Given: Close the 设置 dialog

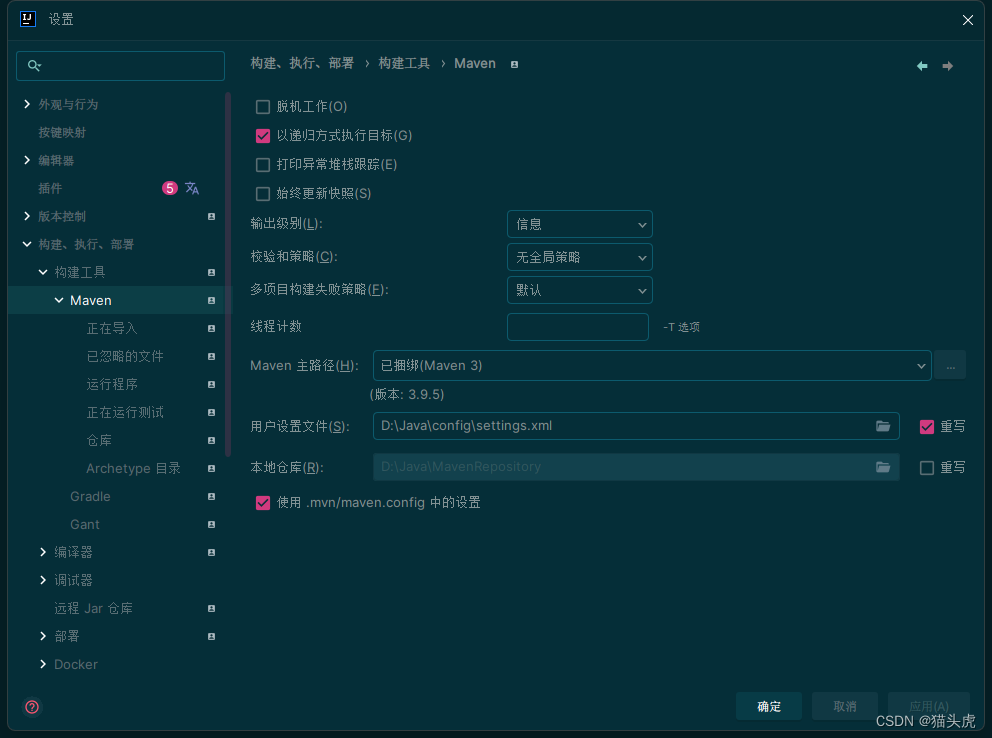Looking at the screenshot, I should pos(967,20).
